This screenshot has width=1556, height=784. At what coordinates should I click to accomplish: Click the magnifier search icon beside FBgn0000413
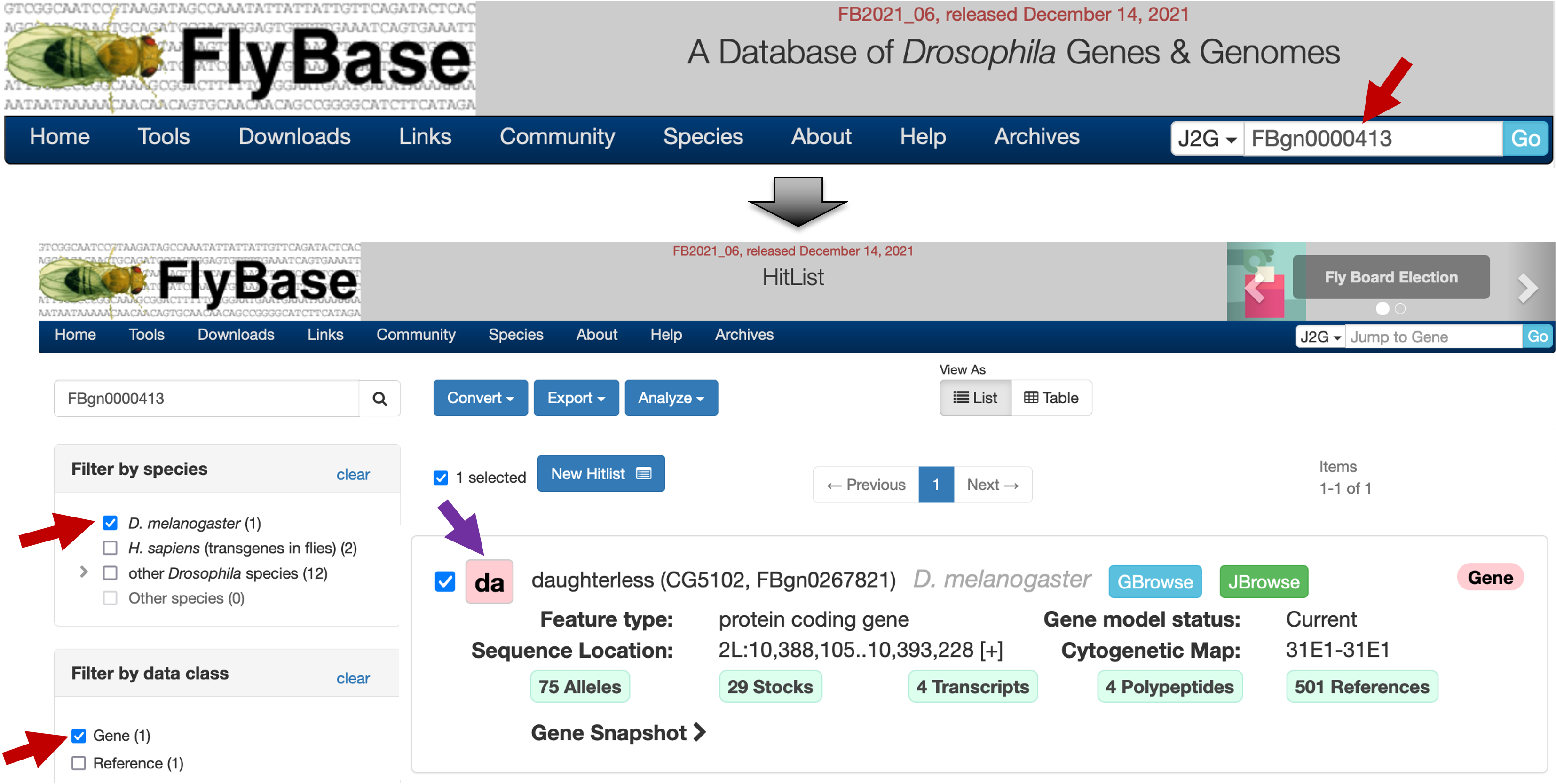[x=379, y=398]
